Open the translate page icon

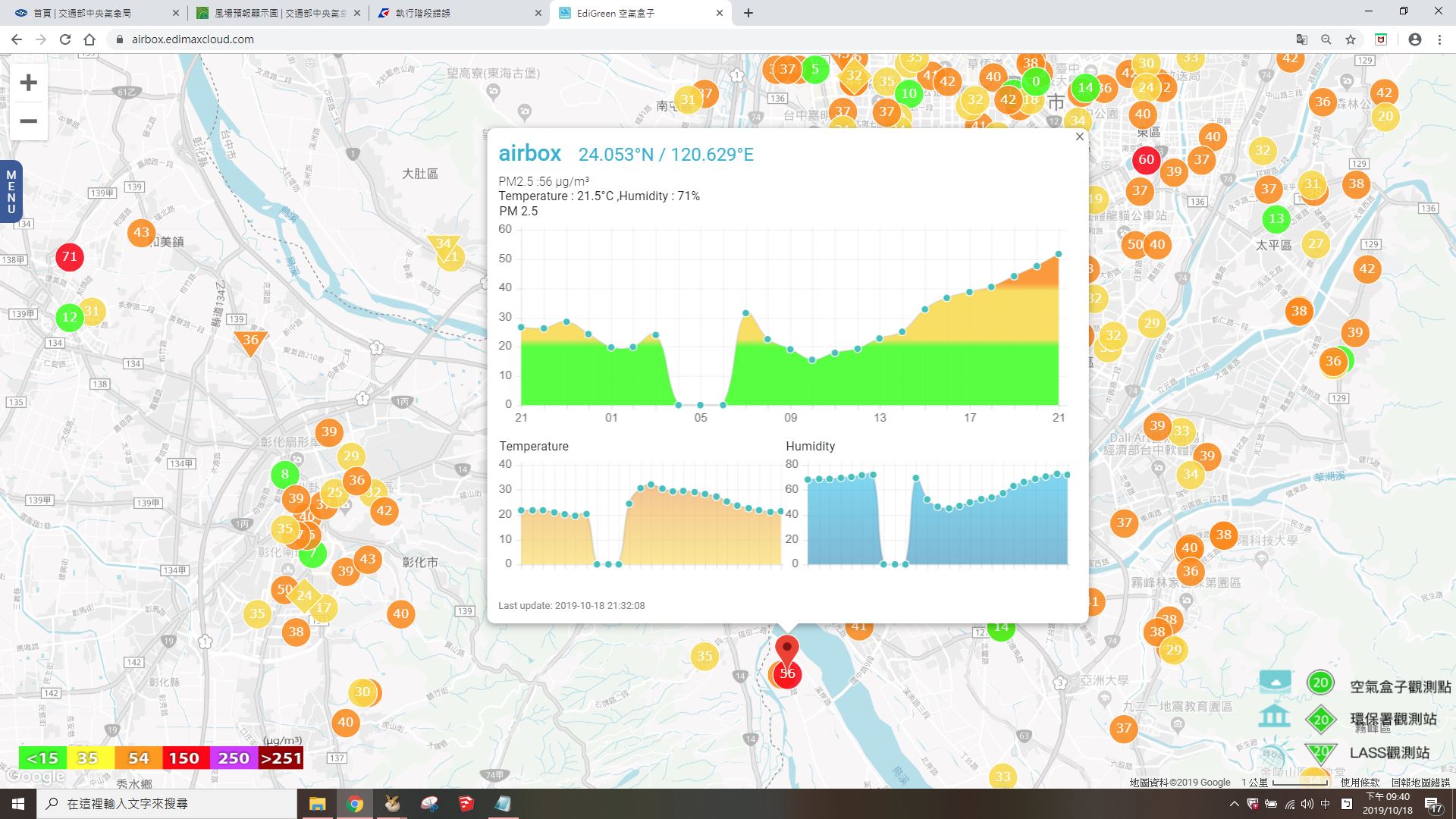tap(1302, 39)
